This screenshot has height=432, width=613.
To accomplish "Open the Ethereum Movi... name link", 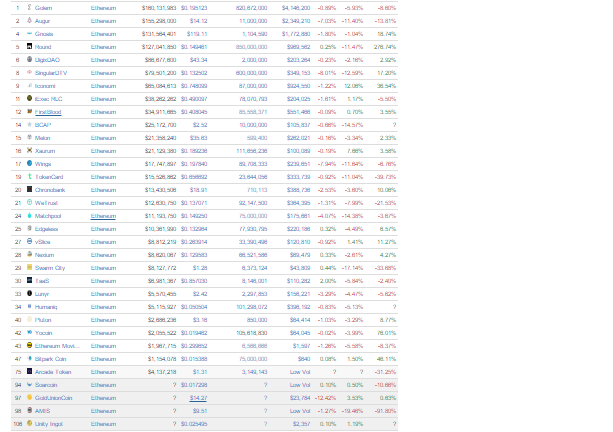I will (57, 346).
